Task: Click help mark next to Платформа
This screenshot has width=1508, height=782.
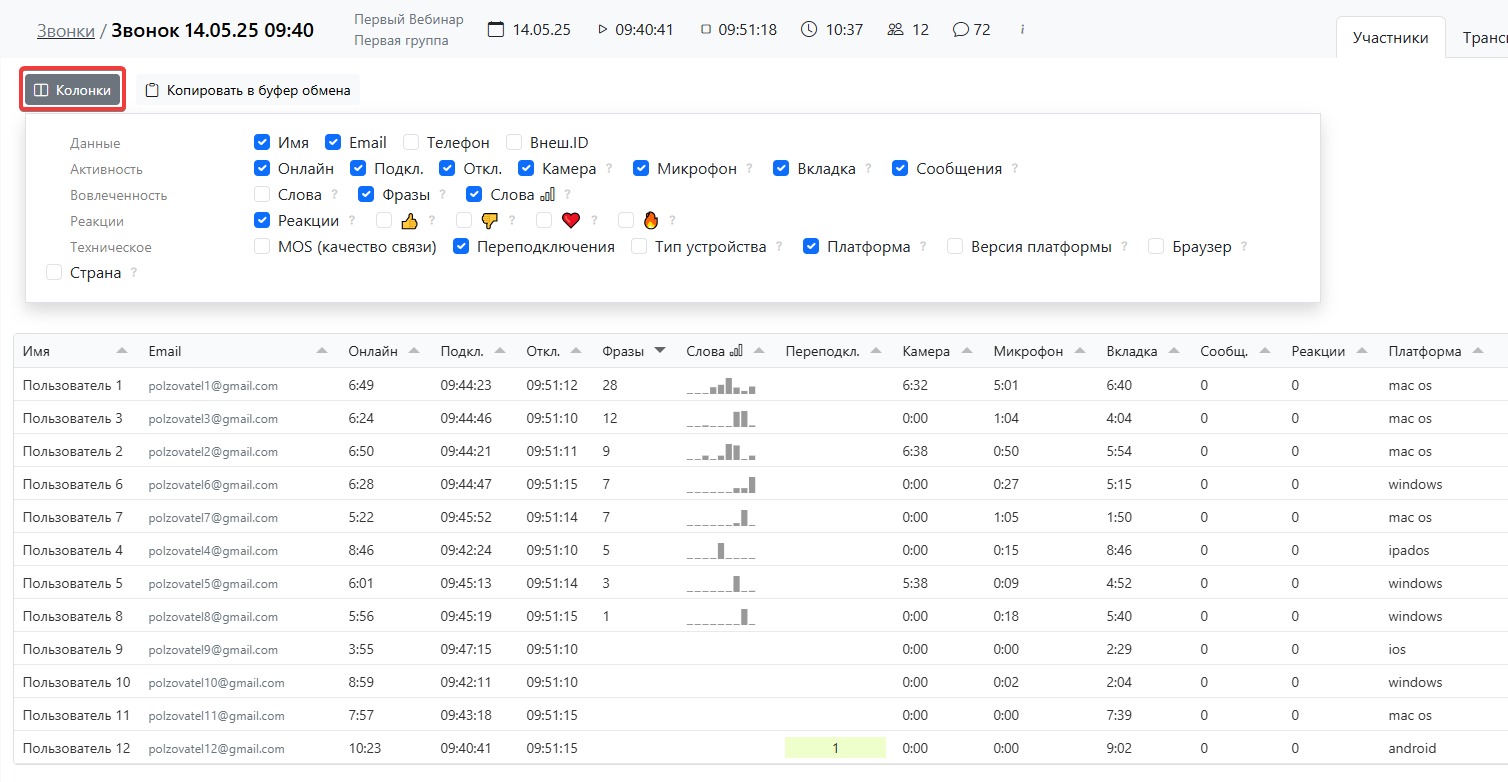Action: point(923,247)
